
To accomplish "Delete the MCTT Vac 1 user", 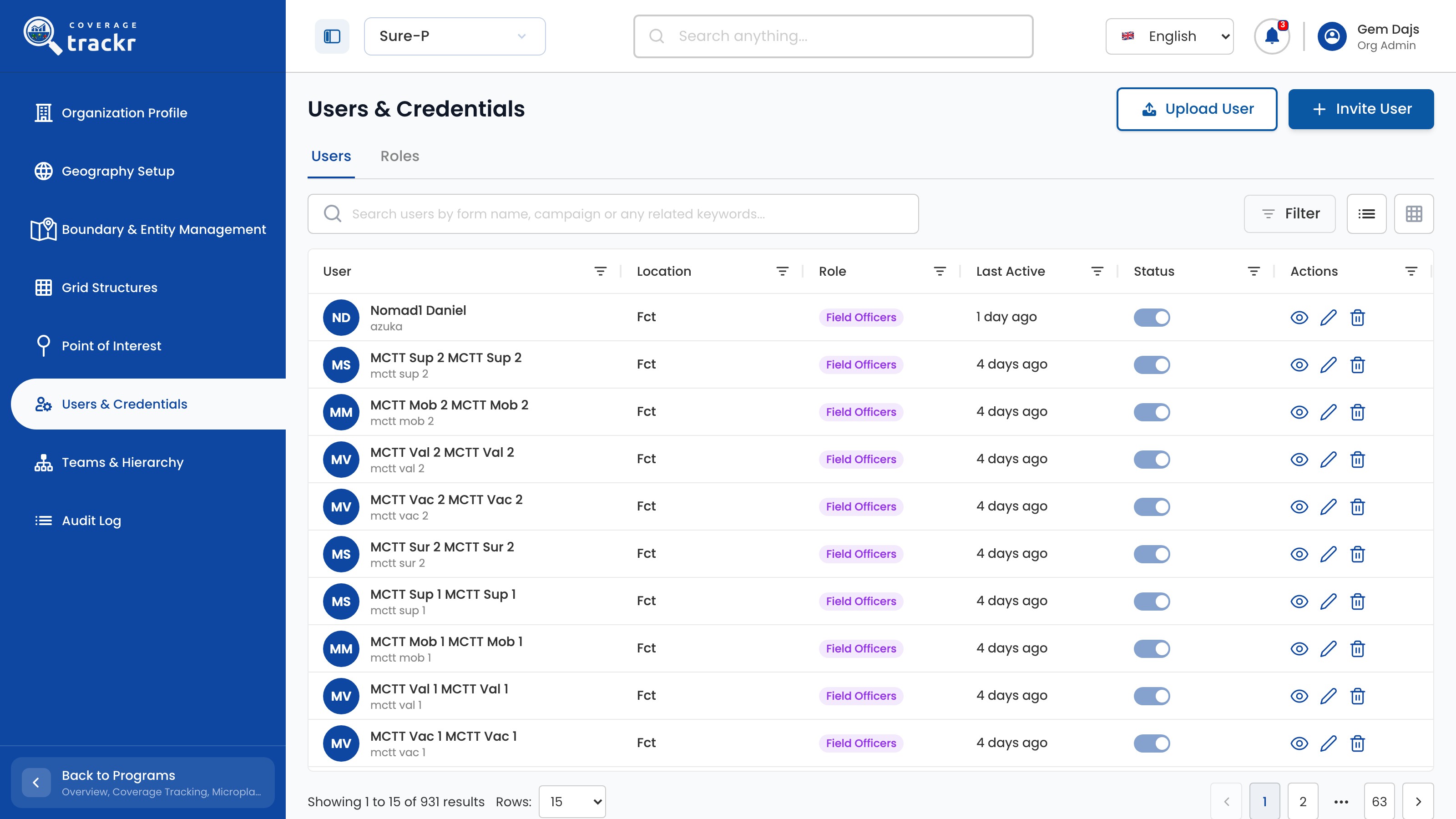I will (x=1358, y=744).
